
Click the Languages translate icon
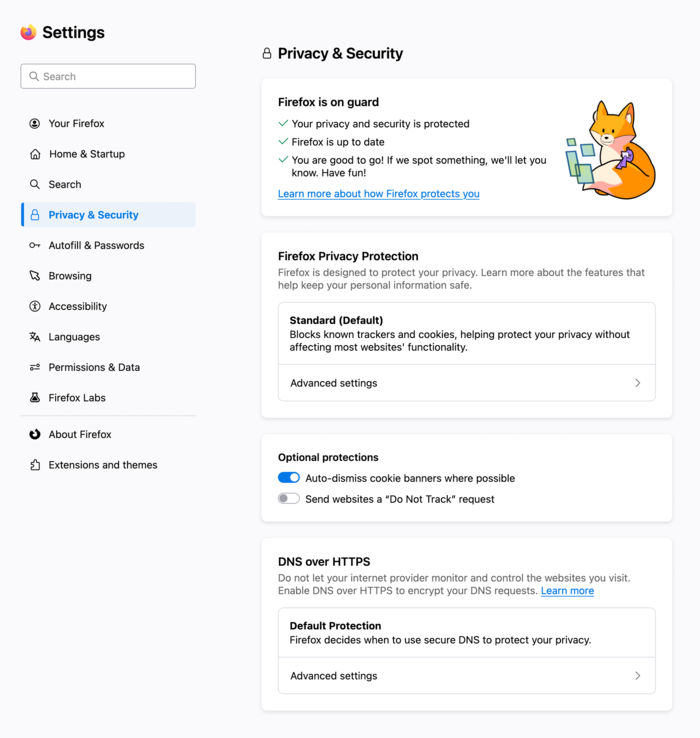click(35, 337)
